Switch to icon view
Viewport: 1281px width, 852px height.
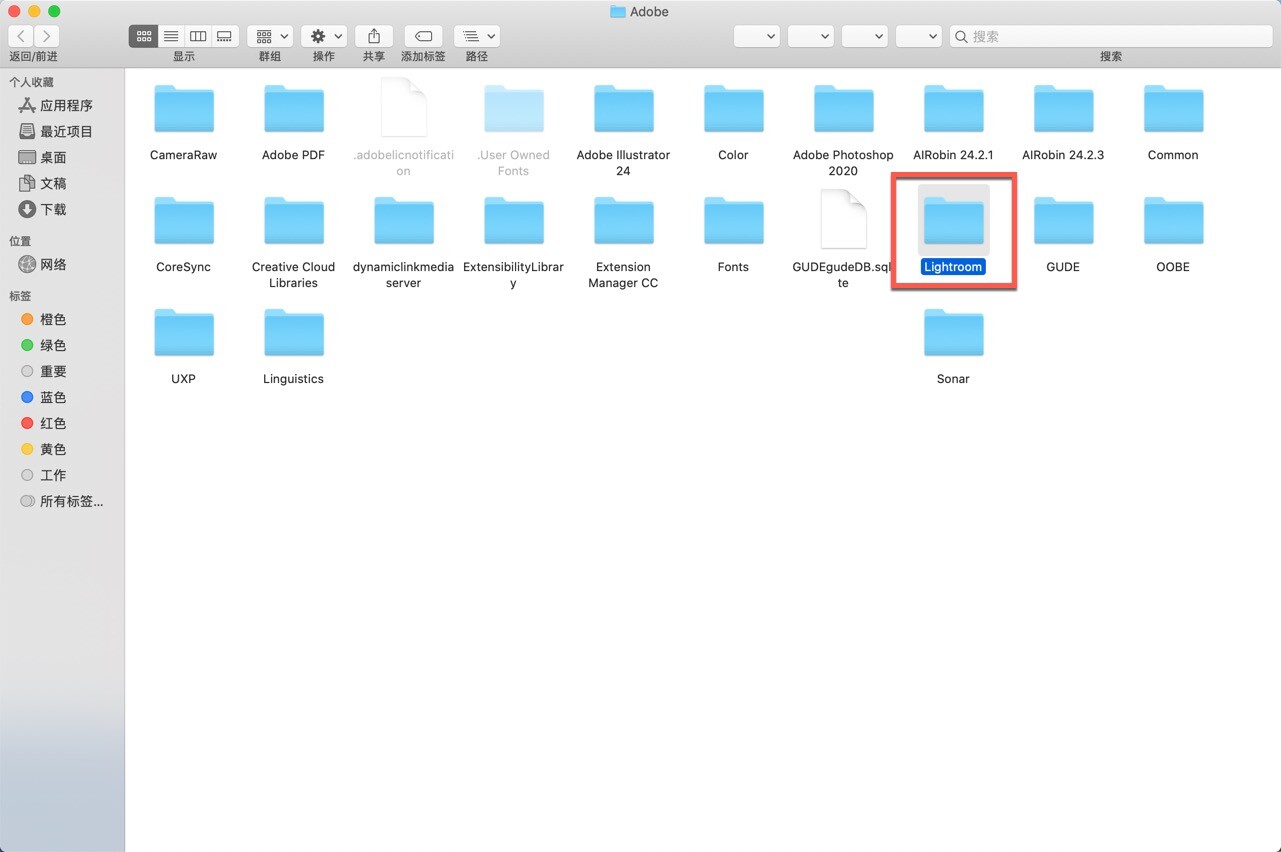coord(144,36)
